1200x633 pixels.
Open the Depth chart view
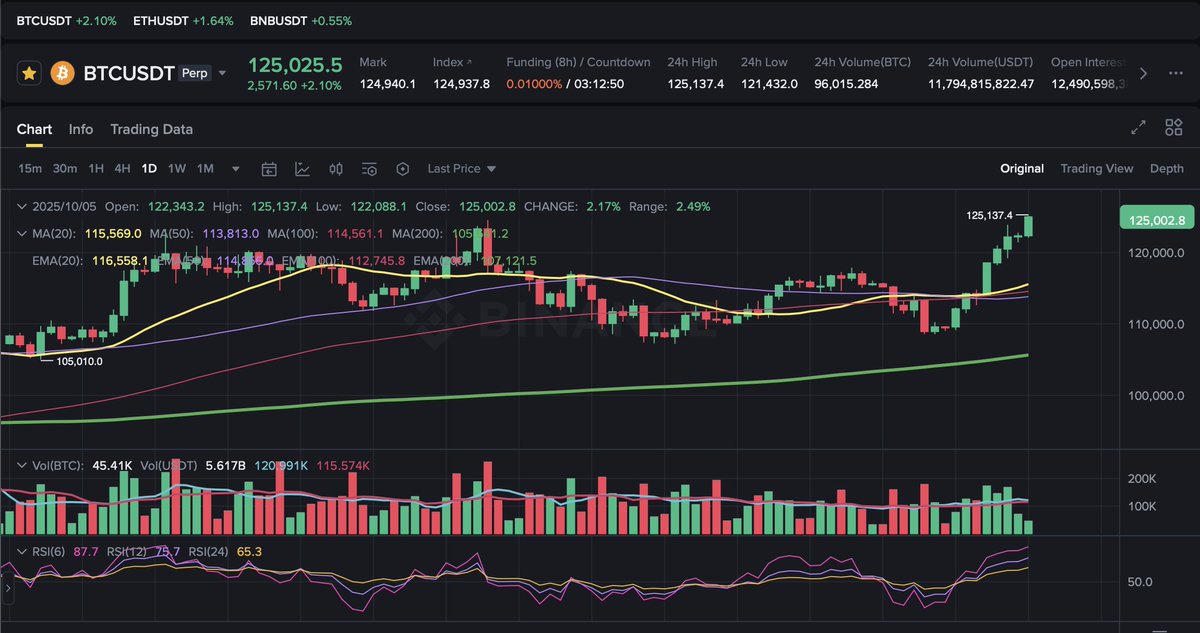[x=1166, y=168]
